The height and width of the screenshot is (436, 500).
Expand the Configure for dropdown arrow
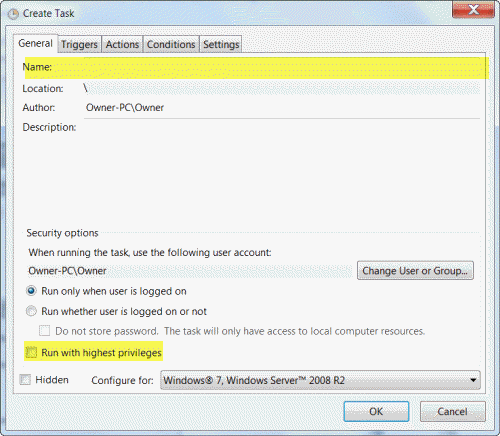click(x=473, y=380)
